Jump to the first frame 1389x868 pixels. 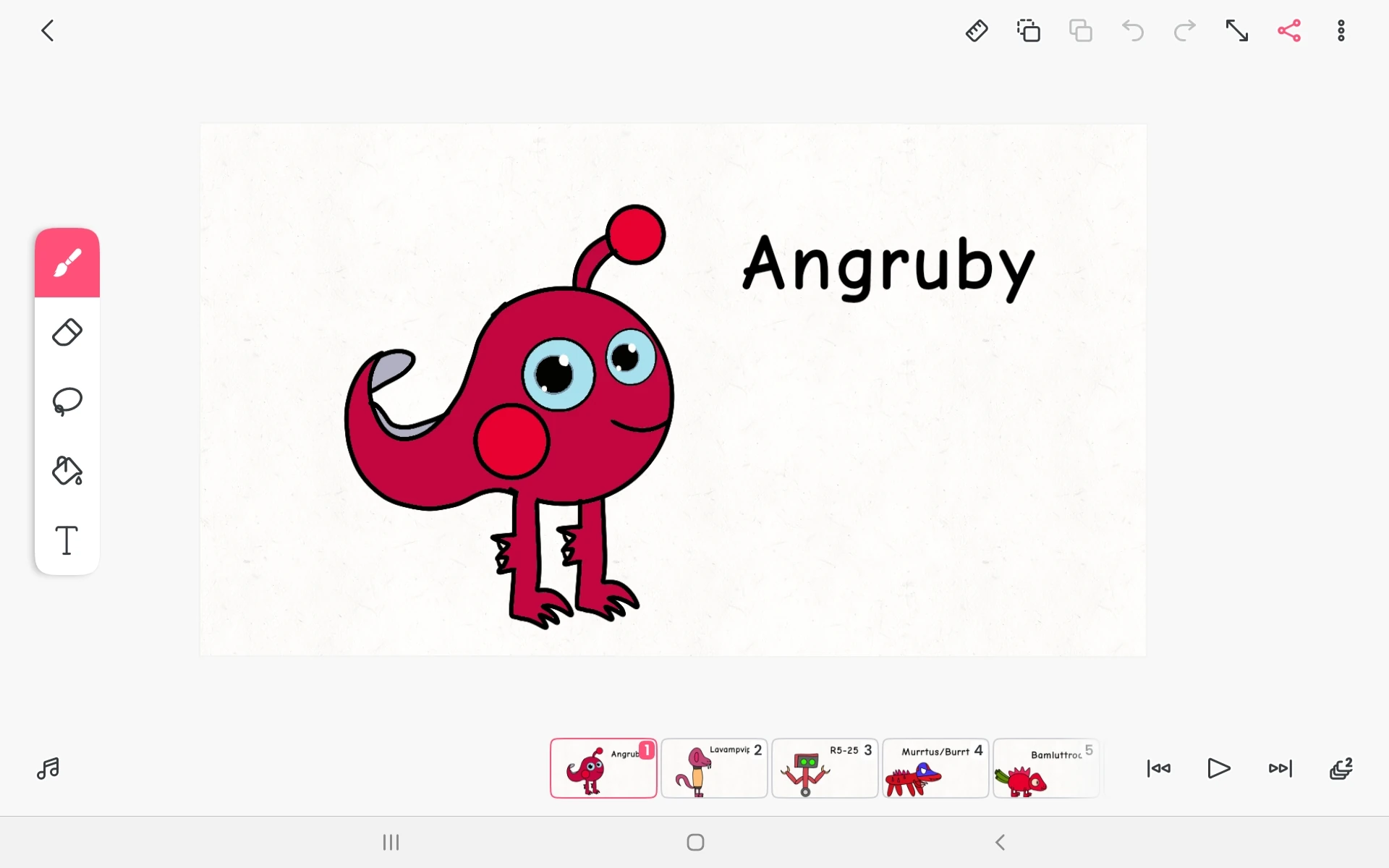1159,768
